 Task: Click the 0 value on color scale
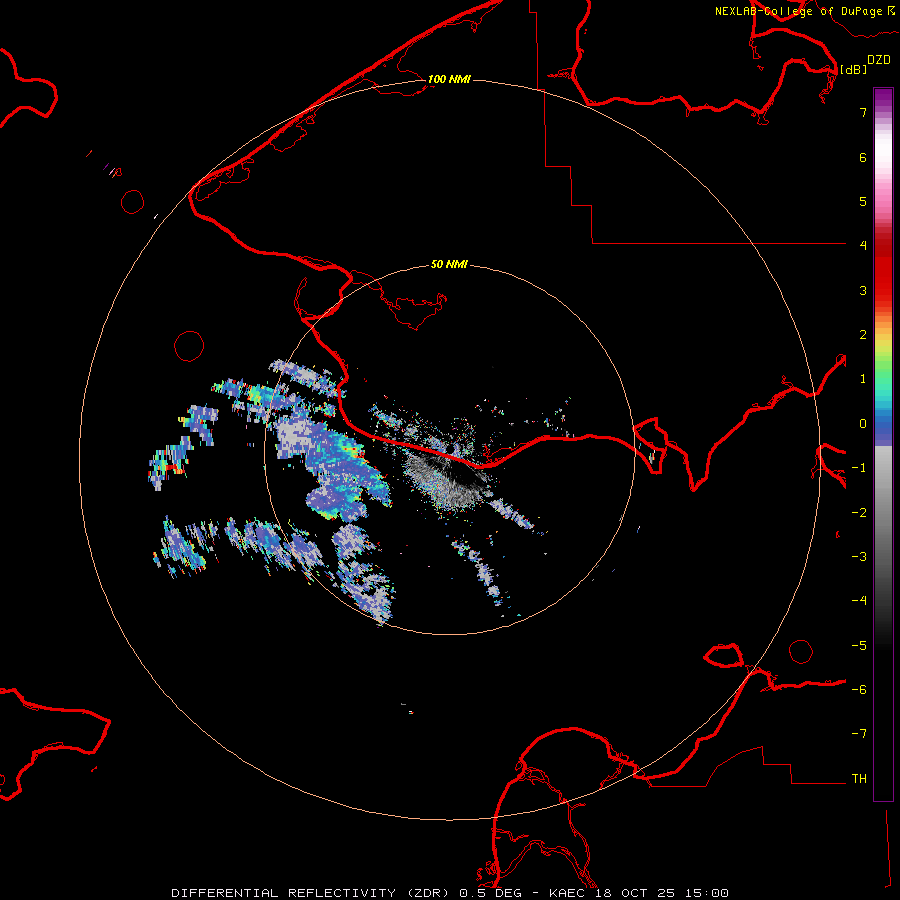click(x=863, y=424)
